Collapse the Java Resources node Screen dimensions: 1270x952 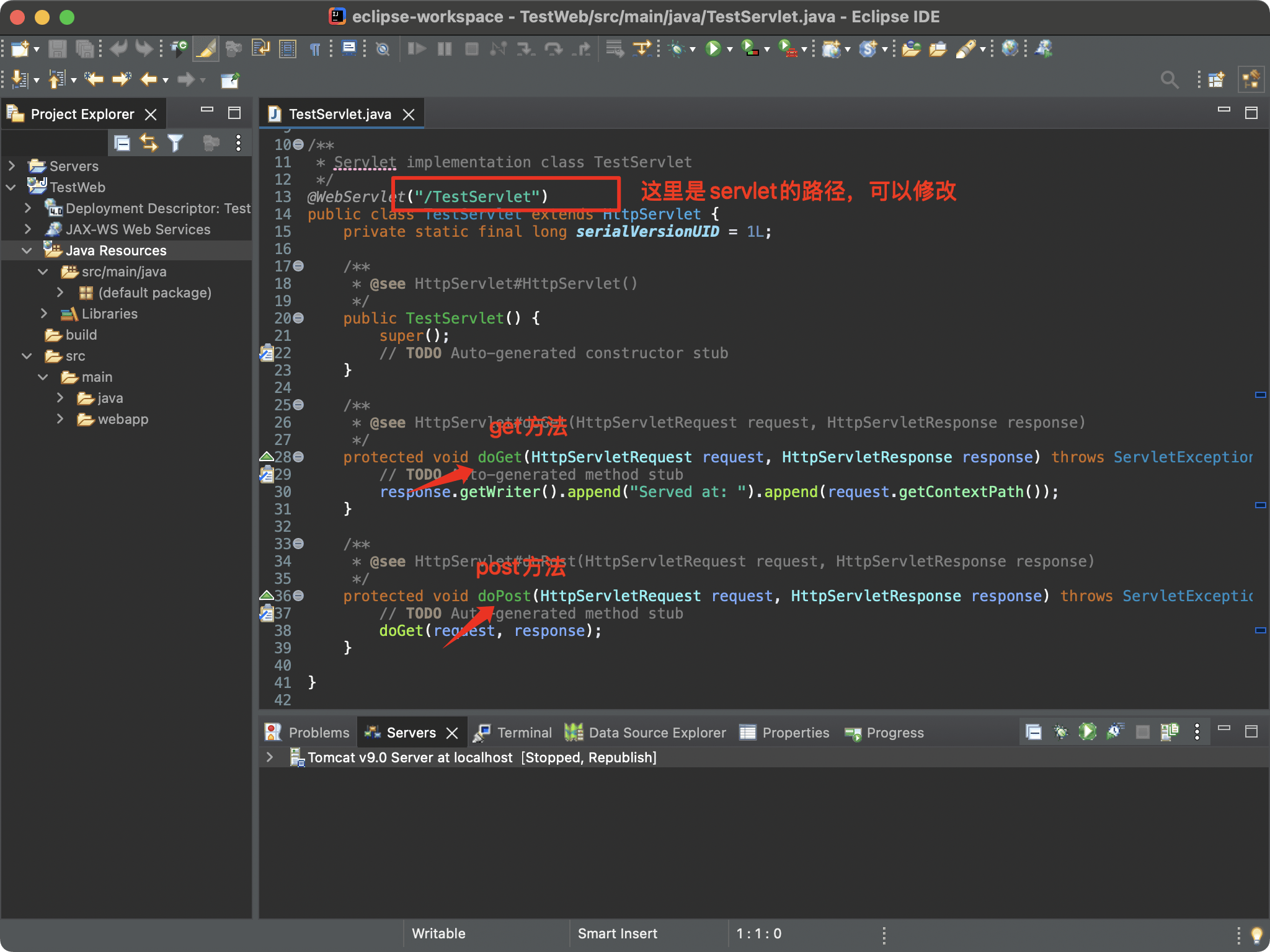[x=27, y=250]
